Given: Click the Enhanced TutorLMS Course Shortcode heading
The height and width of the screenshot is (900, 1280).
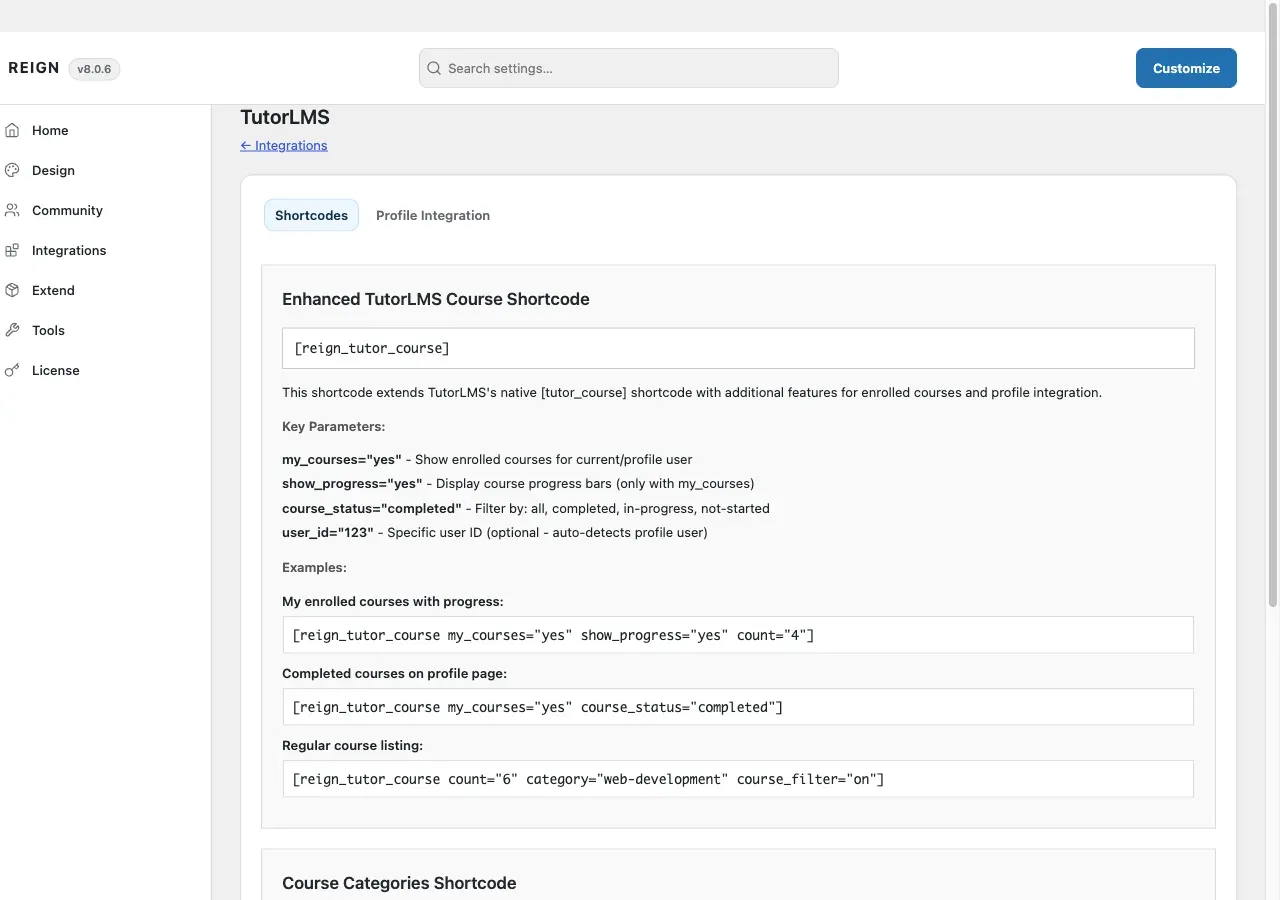Looking at the screenshot, I should pyautogui.click(x=436, y=299).
